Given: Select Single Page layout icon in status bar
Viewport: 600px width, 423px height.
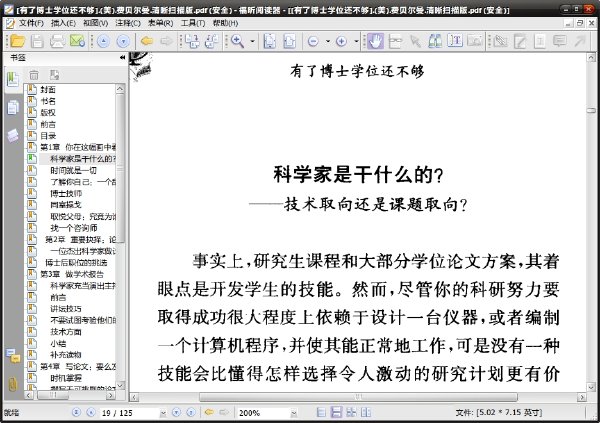Looking at the screenshot, I should coord(321,412).
